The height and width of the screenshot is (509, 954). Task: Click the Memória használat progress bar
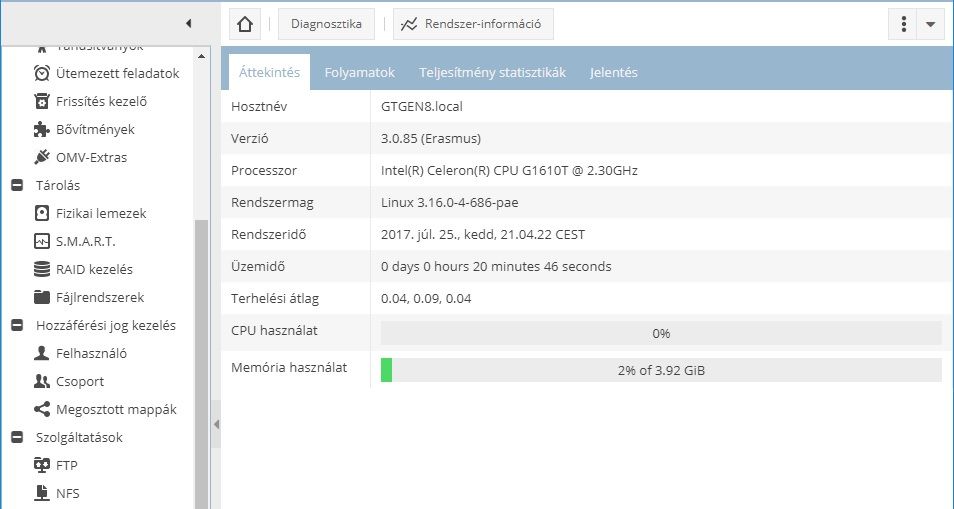(x=661, y=370)
